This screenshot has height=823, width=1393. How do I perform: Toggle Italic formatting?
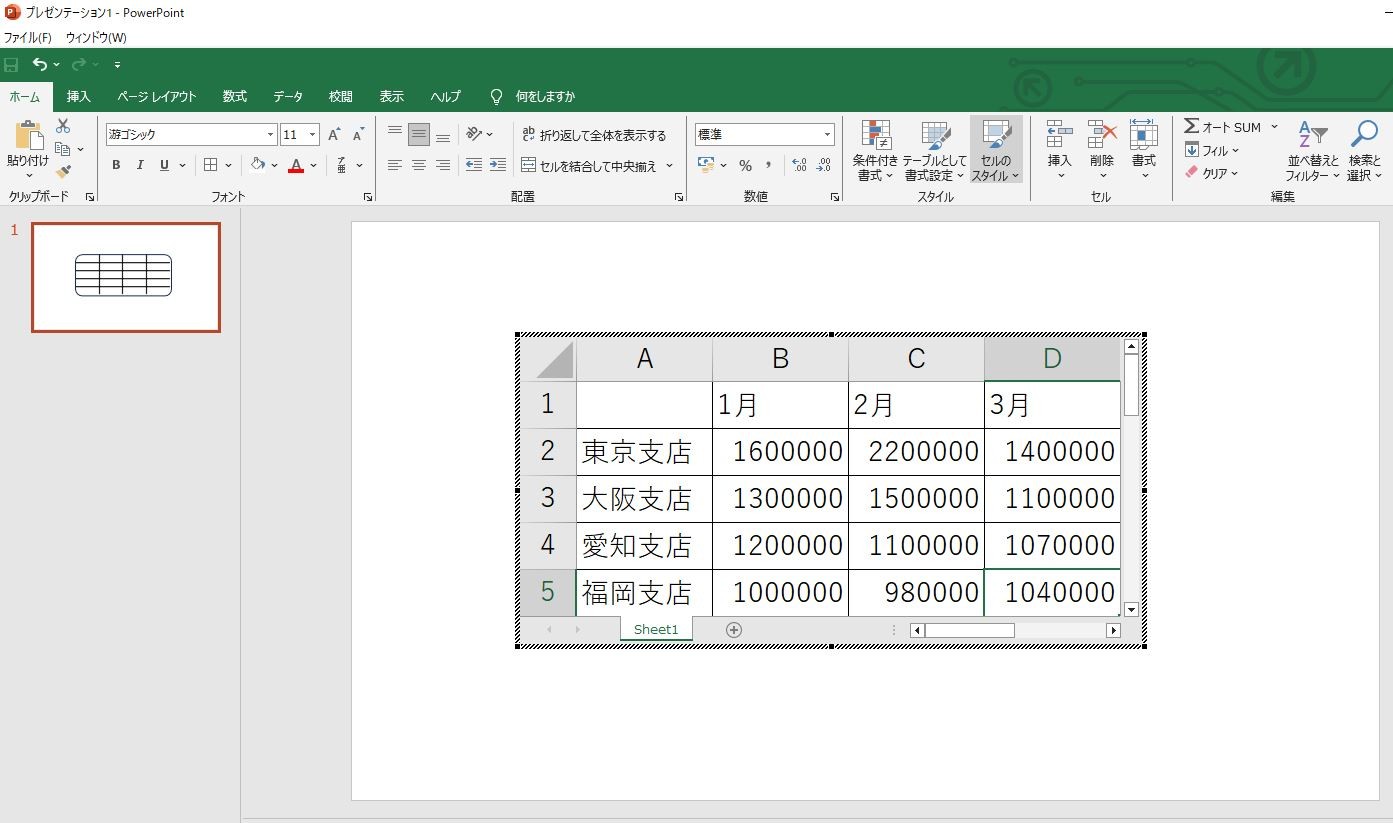click(140, 165)
